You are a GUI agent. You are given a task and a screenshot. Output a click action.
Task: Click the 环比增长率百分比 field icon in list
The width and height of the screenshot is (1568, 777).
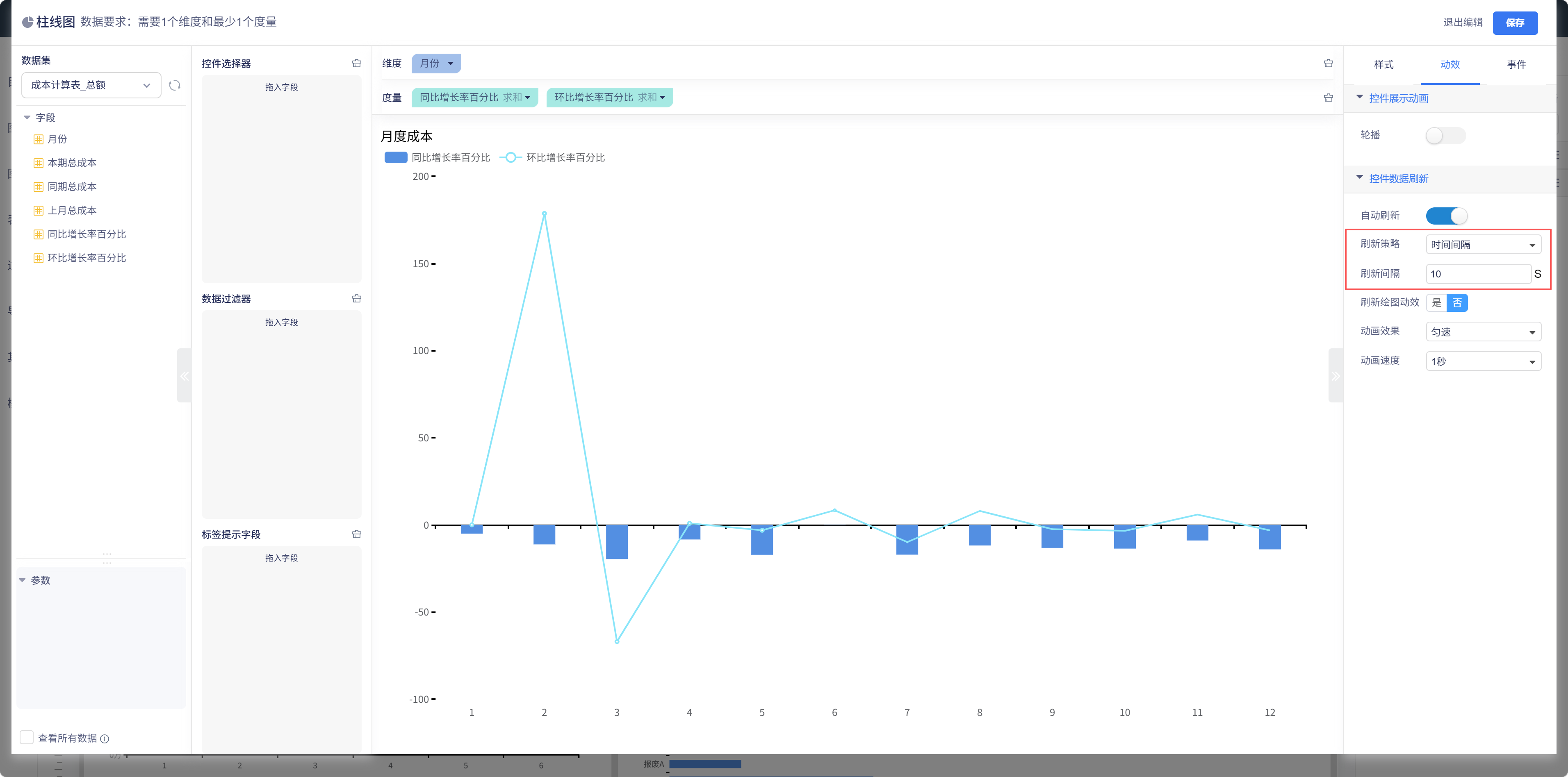click(39, 258)
